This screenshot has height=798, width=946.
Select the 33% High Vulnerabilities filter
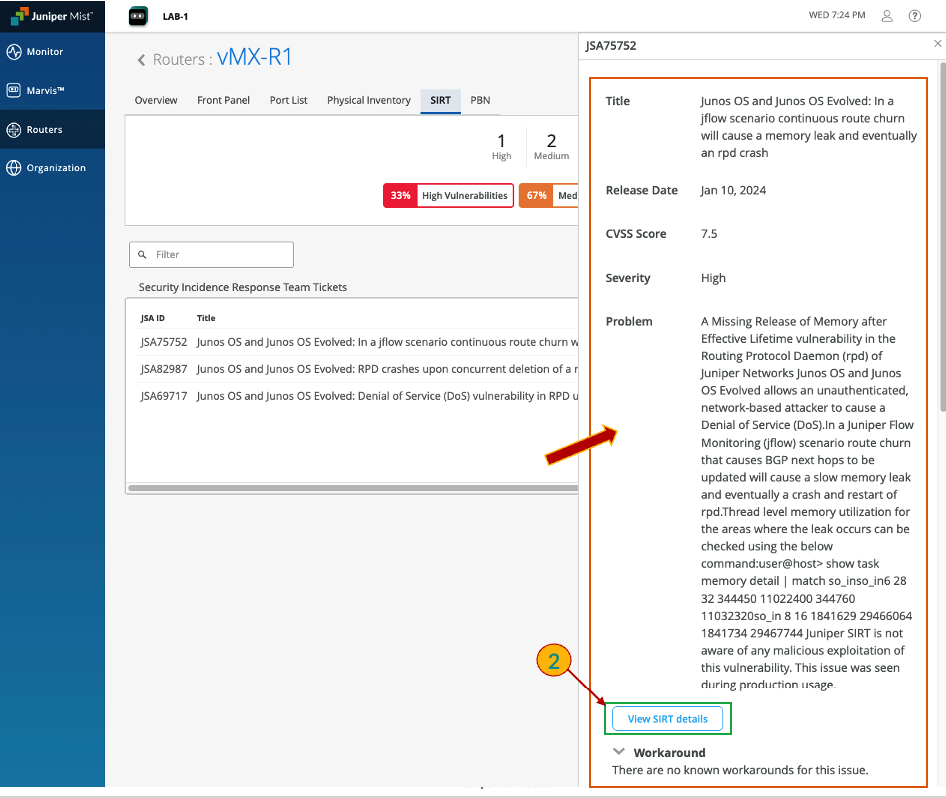tap(448, 196)
